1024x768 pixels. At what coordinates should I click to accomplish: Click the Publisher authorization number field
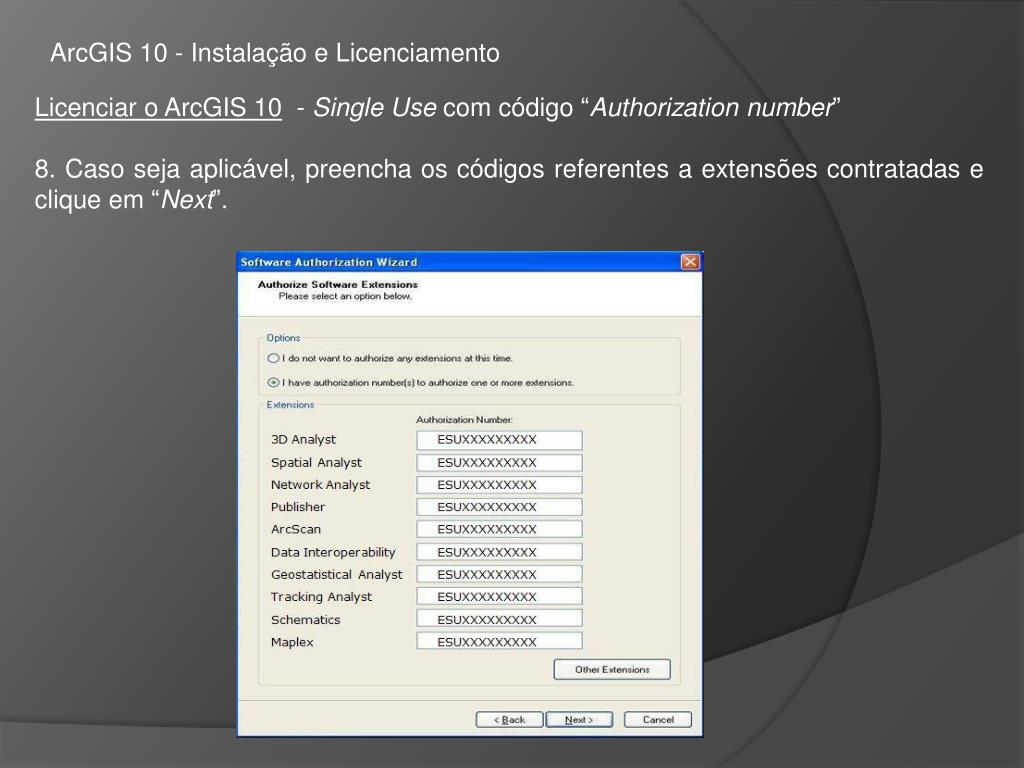tap(499, 507)
